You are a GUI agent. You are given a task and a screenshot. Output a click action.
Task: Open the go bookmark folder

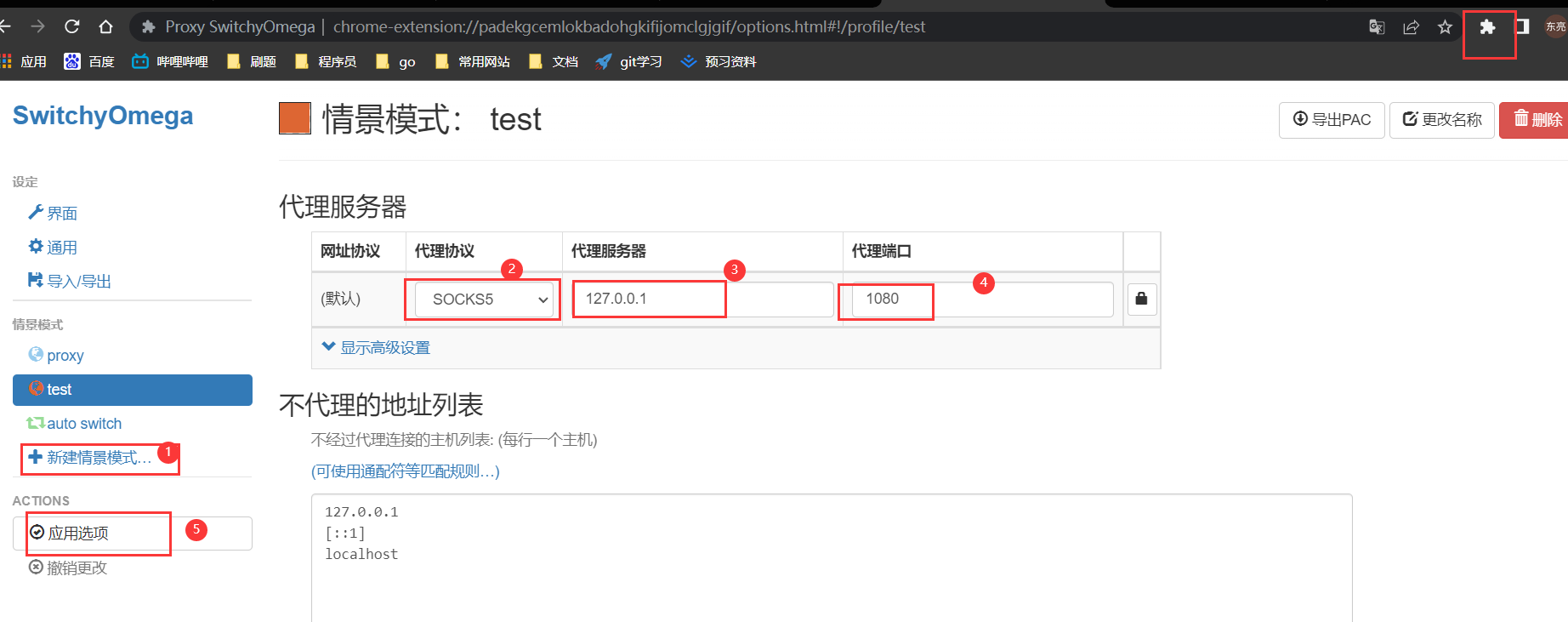(x=395, y=61)
